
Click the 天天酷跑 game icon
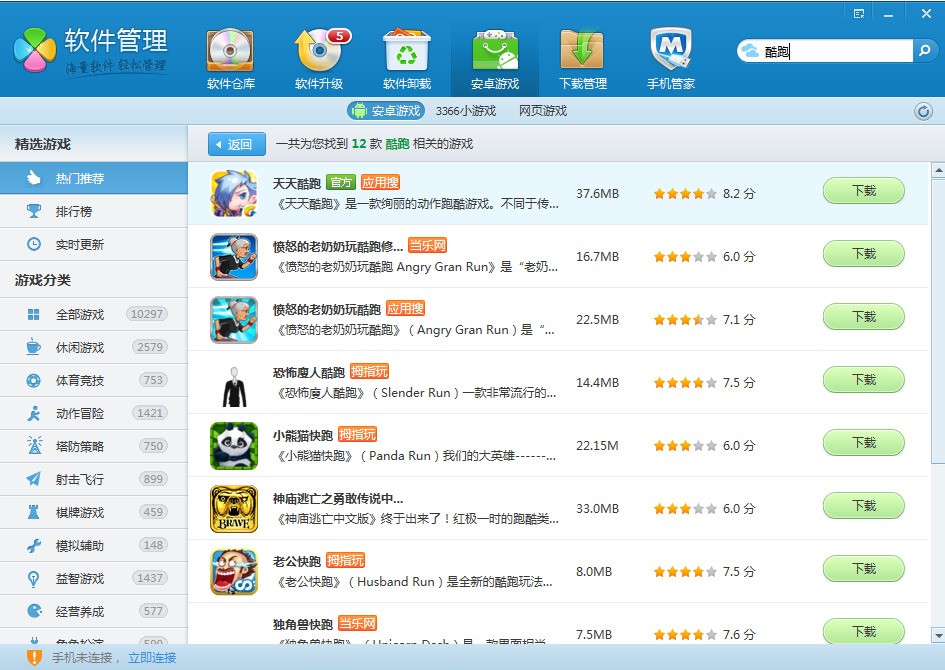[x=234, y=194]
